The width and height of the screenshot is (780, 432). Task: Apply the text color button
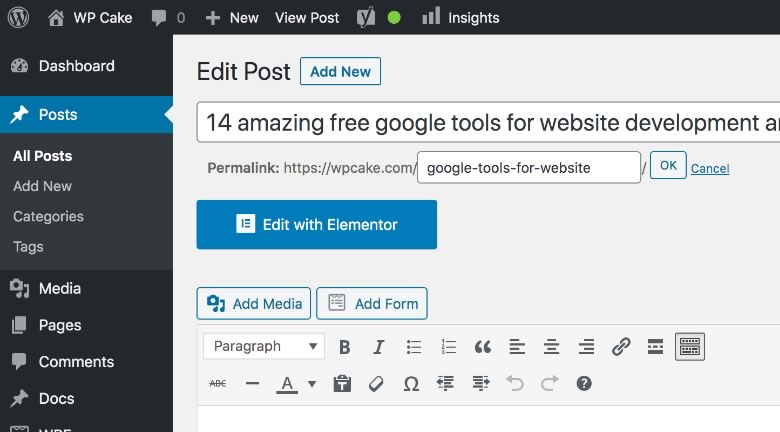(287, 384)
